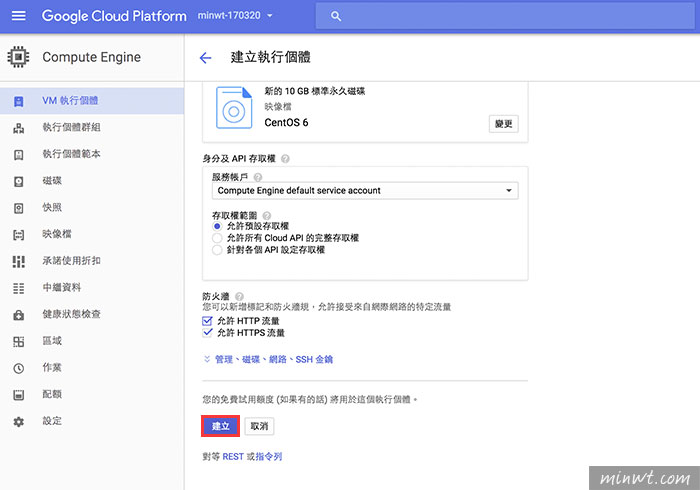Click the 中繼資料 metadata sidebar icon

[18, 288]
